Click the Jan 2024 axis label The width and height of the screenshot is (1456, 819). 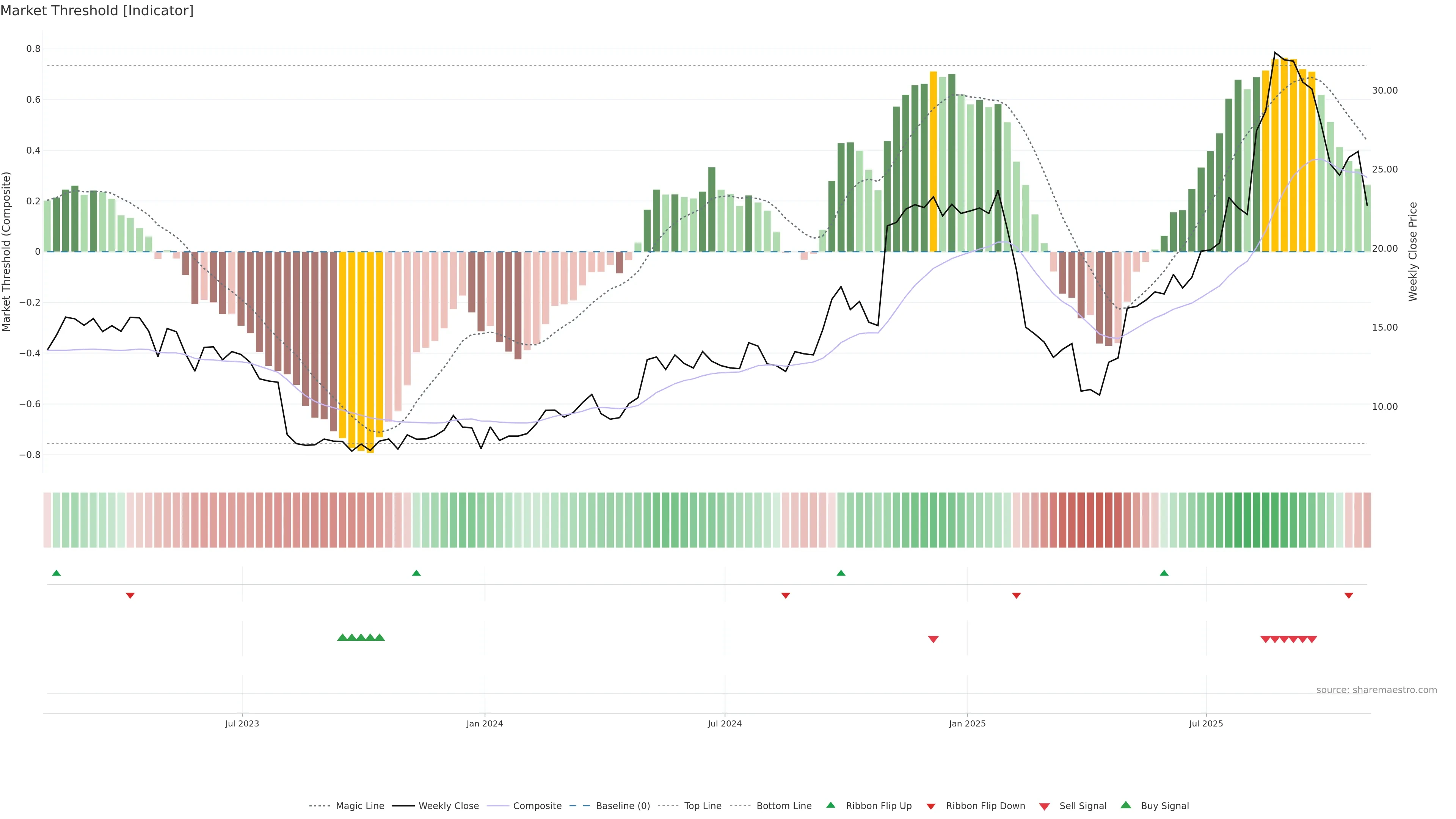[485, 723]
